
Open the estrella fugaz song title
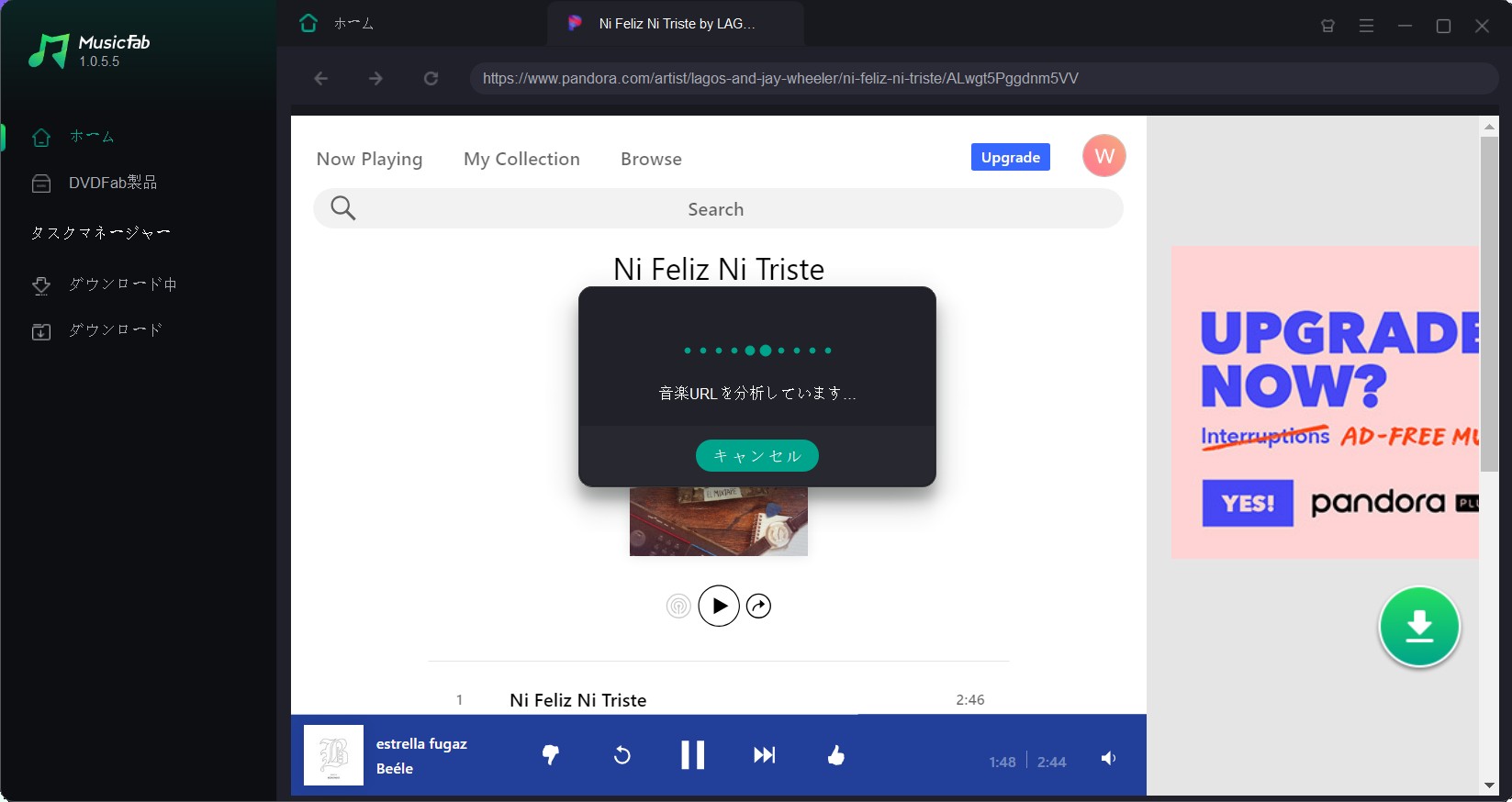pyautogui.click(x=421, y=744)
